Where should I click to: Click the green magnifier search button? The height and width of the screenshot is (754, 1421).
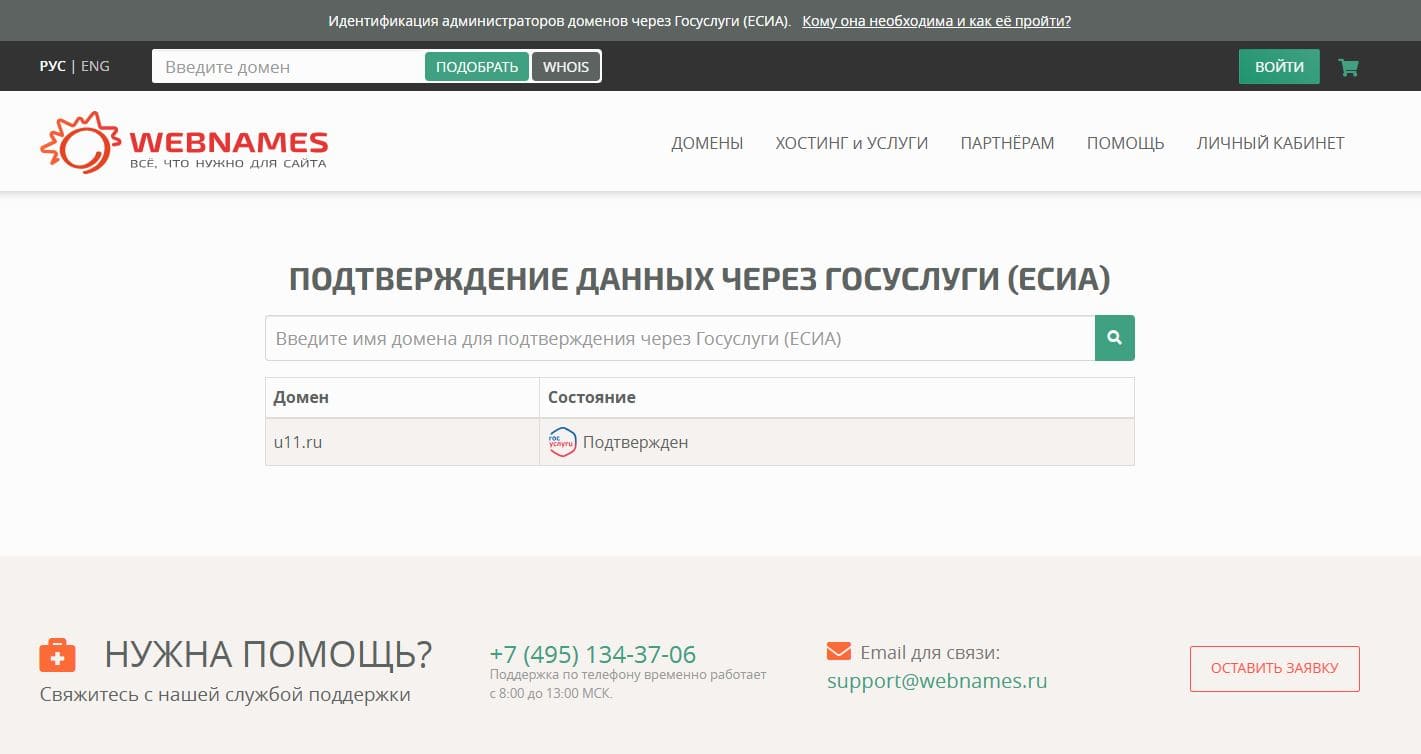point(1115,338)
